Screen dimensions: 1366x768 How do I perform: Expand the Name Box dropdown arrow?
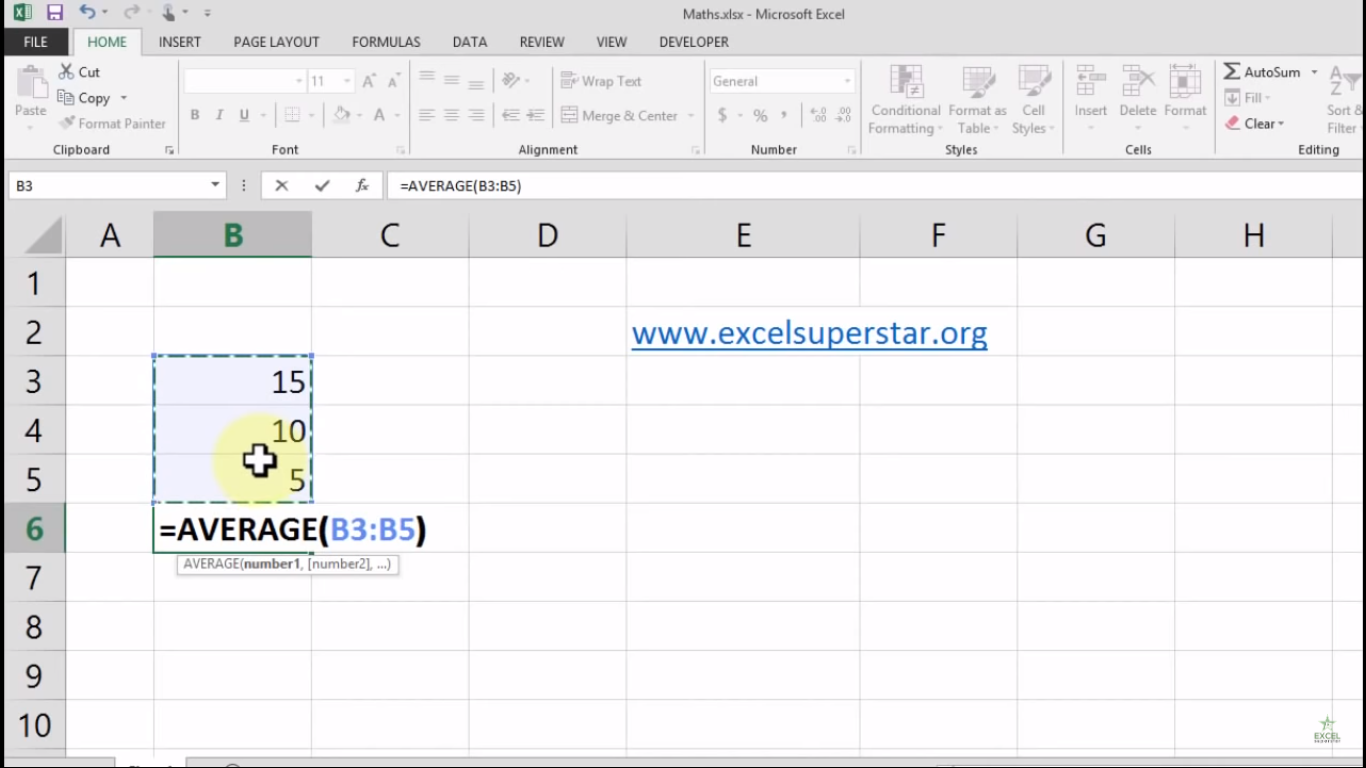pos(215,186)
